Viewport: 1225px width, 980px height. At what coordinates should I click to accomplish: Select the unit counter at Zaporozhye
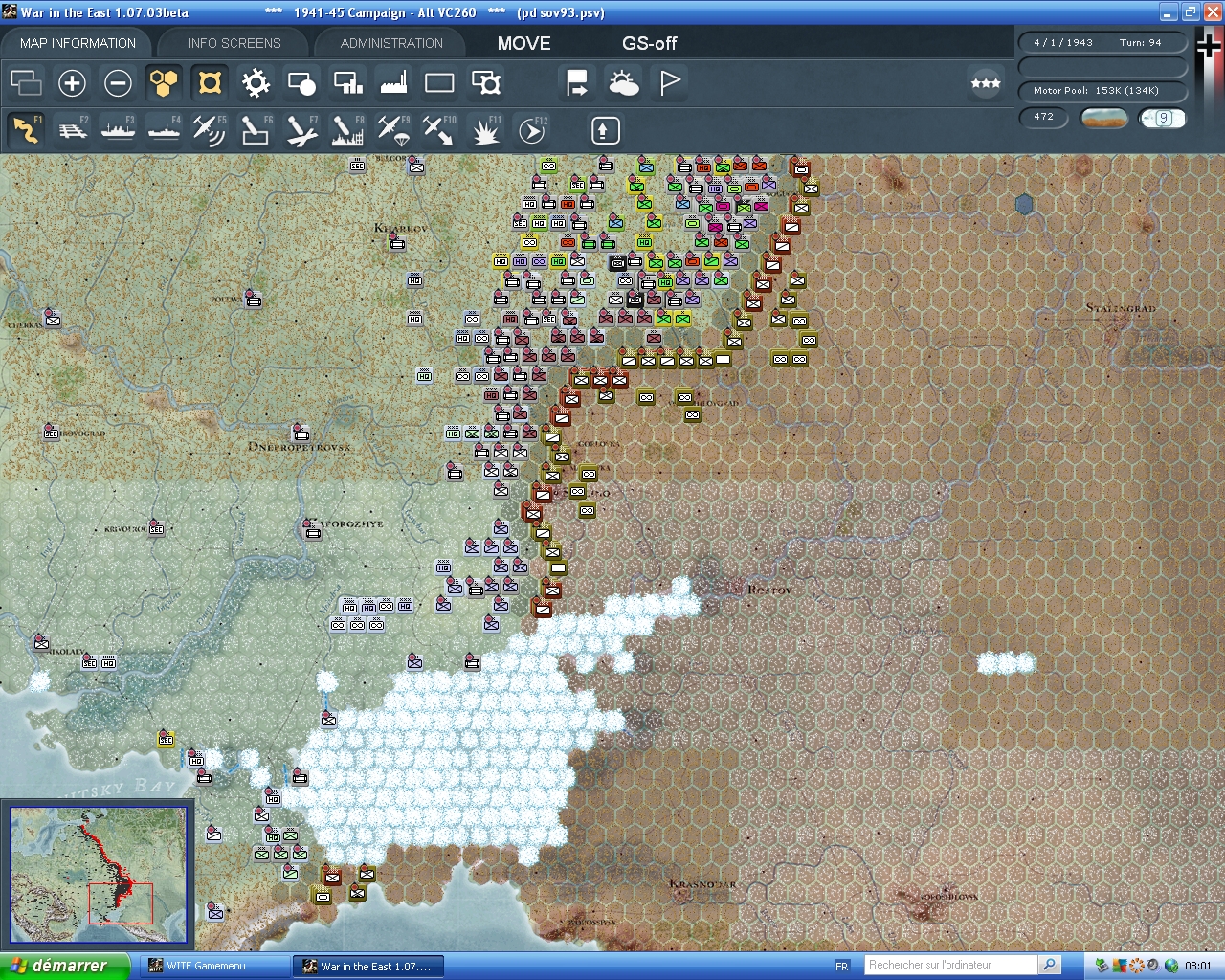312,531
